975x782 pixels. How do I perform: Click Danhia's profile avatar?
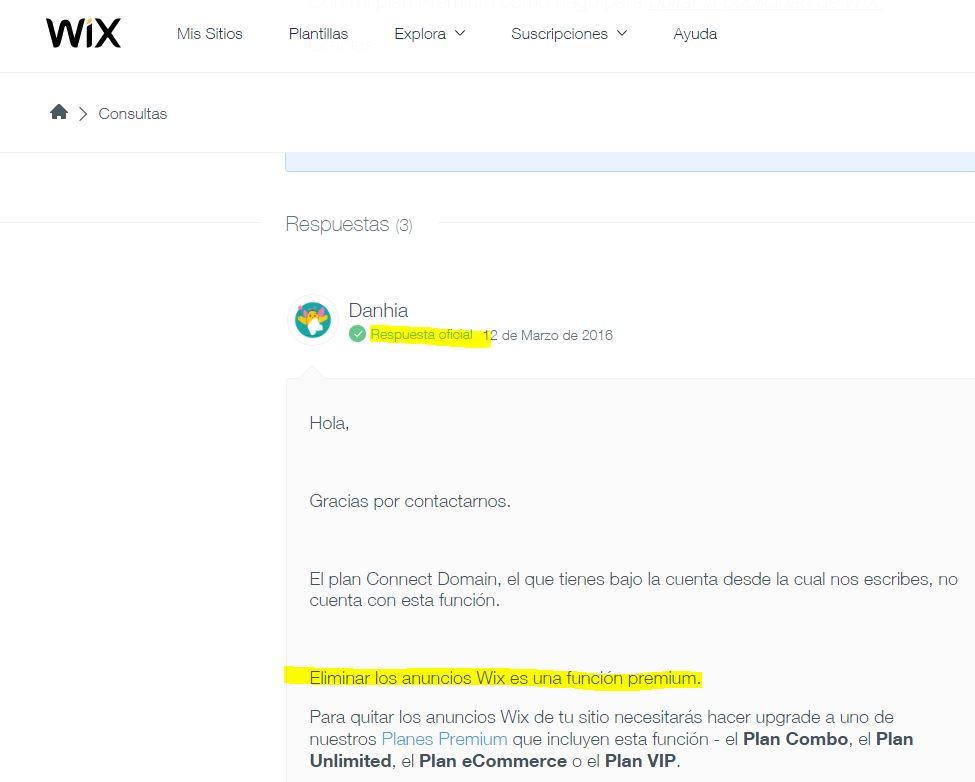click(313, 320)
